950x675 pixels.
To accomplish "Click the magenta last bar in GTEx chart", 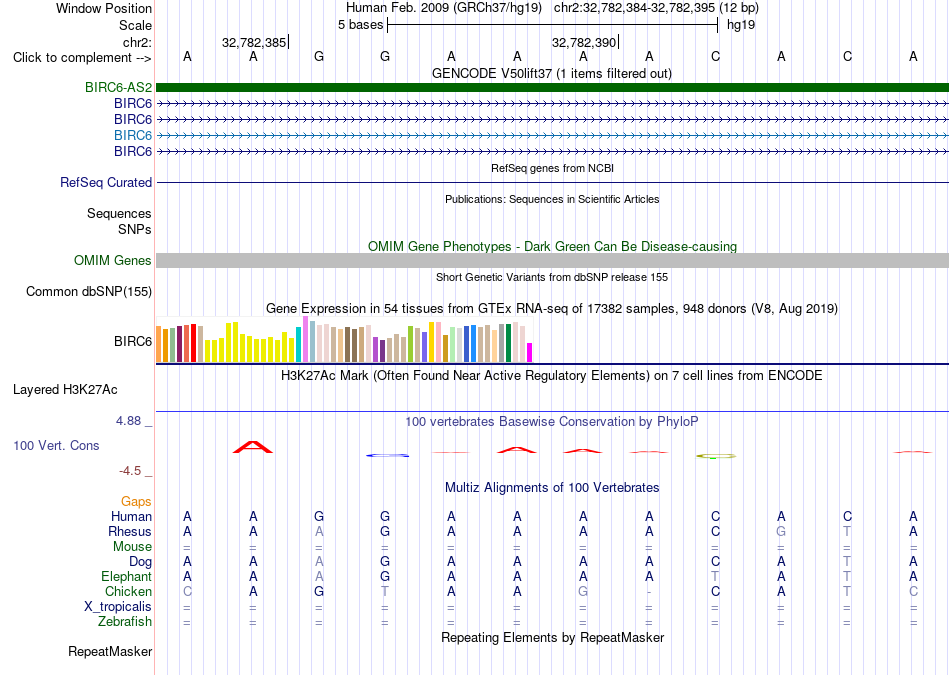I will [x=530, y=353].
